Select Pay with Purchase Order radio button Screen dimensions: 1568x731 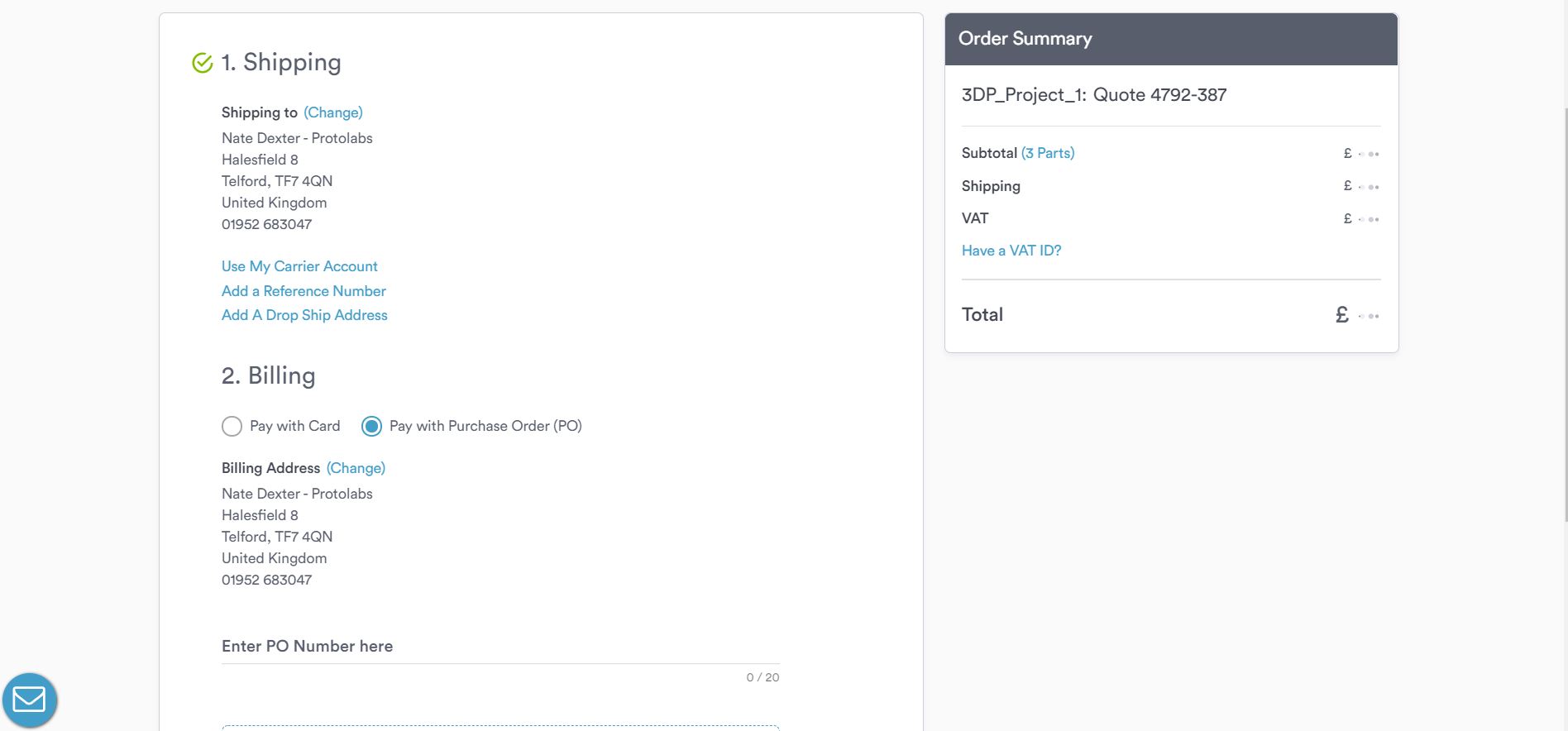(x=372, y=426)
